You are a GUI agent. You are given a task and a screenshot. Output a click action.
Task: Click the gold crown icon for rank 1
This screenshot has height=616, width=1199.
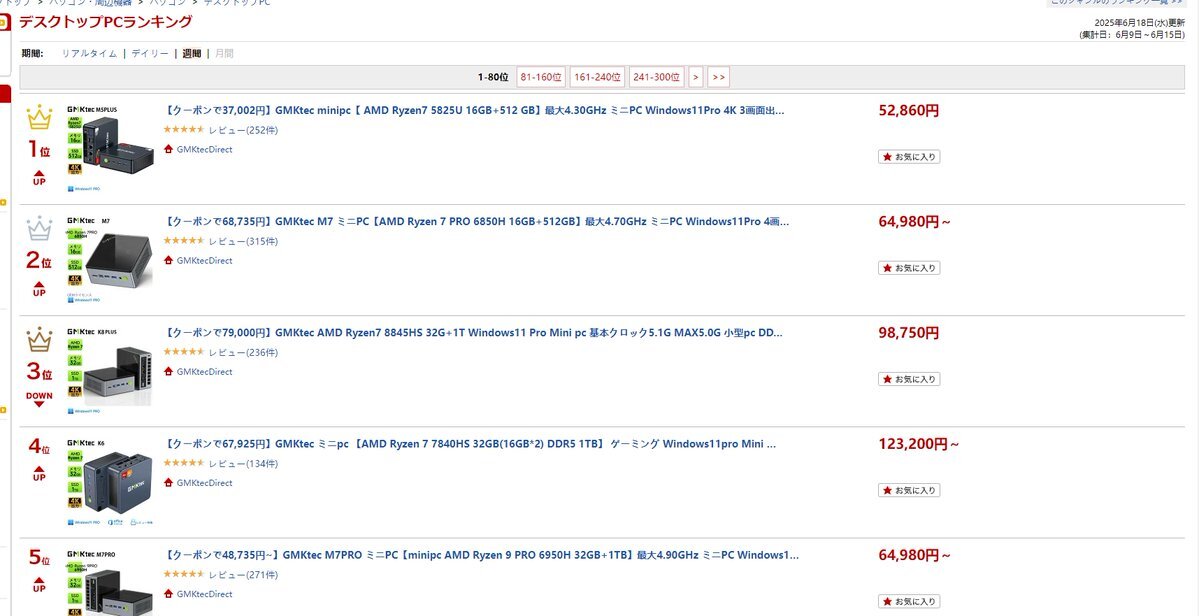tap(39, 118)
